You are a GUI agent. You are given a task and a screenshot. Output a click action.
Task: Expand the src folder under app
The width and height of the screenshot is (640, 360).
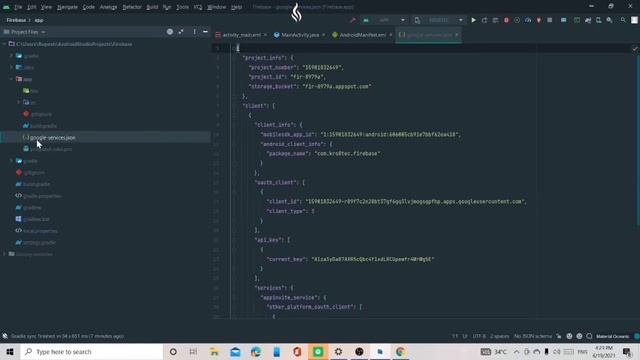point(19,102)
